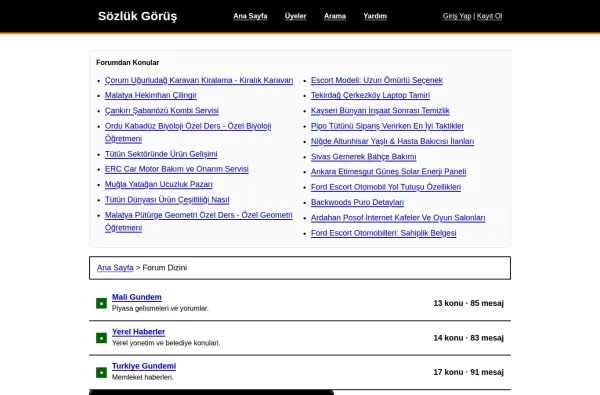Click the '17 konu · 91 mesaj' stats

pyautogui.click(x=468, y=372)
